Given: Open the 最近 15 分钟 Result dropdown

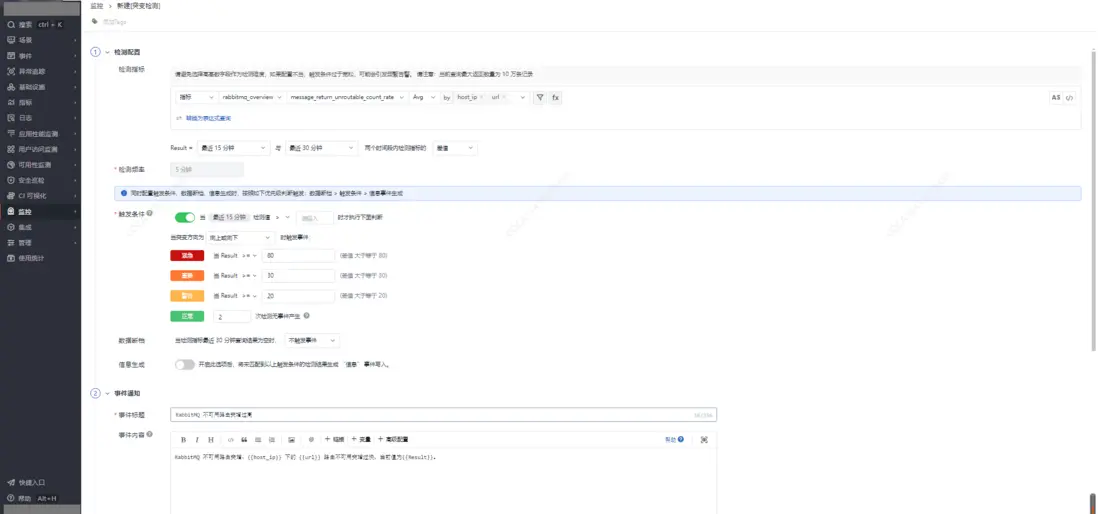Looking at the screenshot, I should [233, 148].
